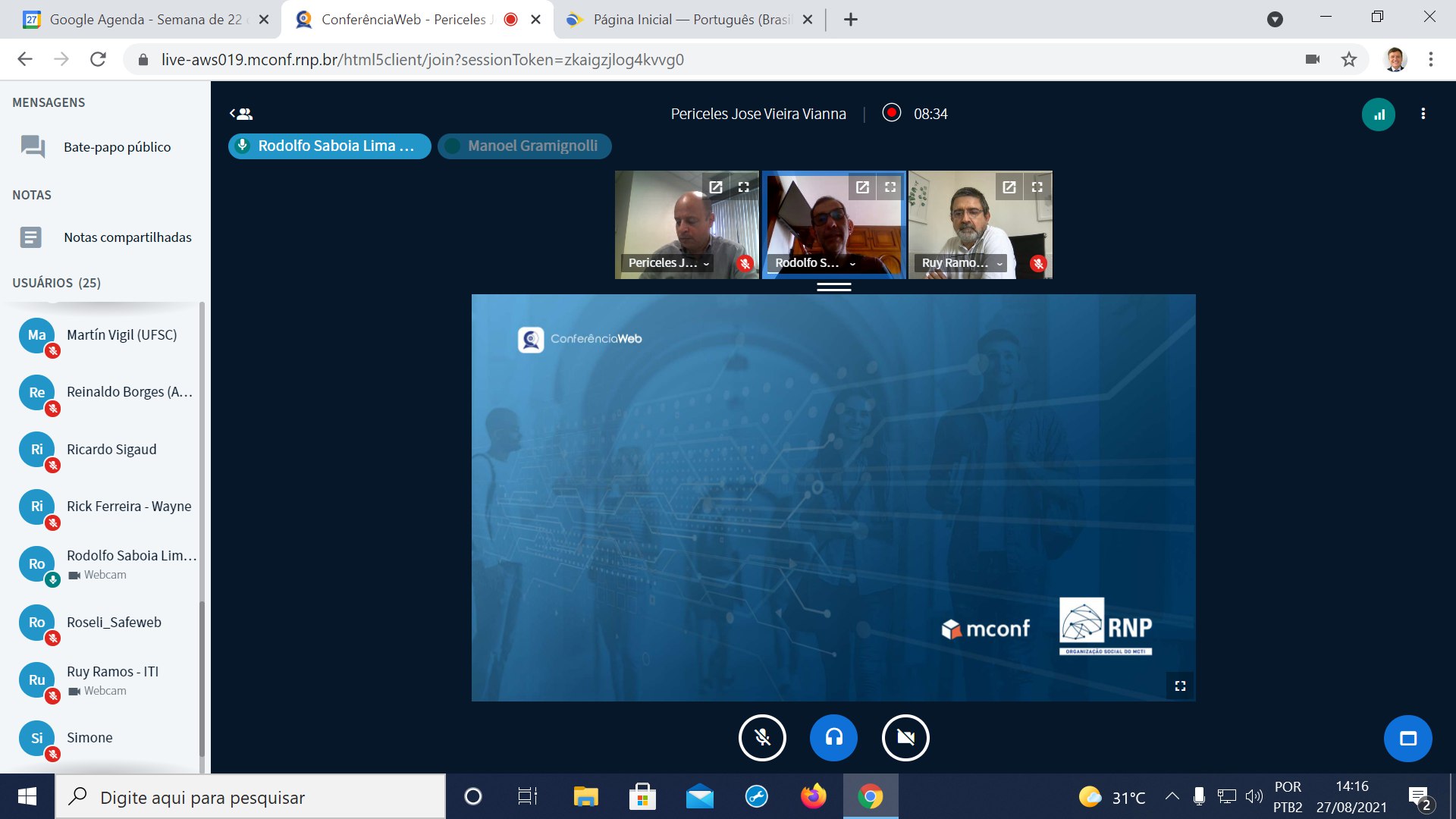Open the connection status indicator
The height and width of the screenshot is (819, 1456).
[1378, 115]
